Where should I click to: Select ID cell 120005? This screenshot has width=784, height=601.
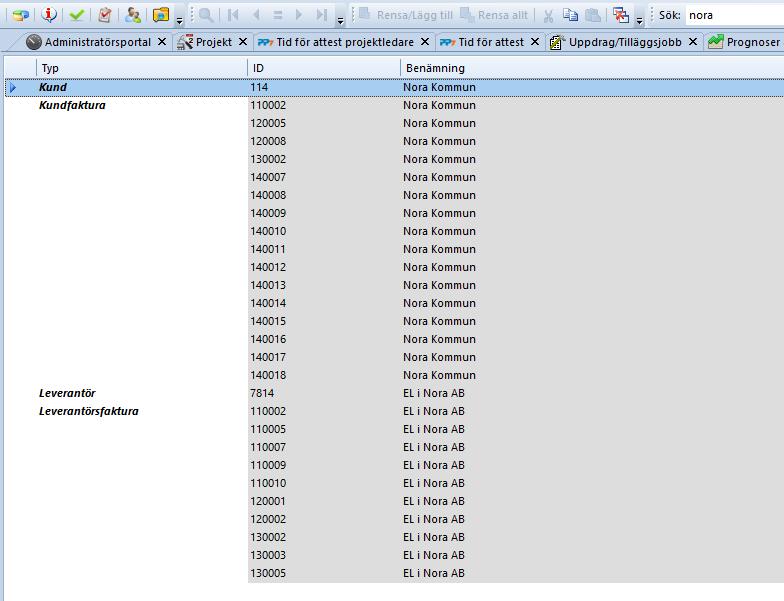(324, 123)
